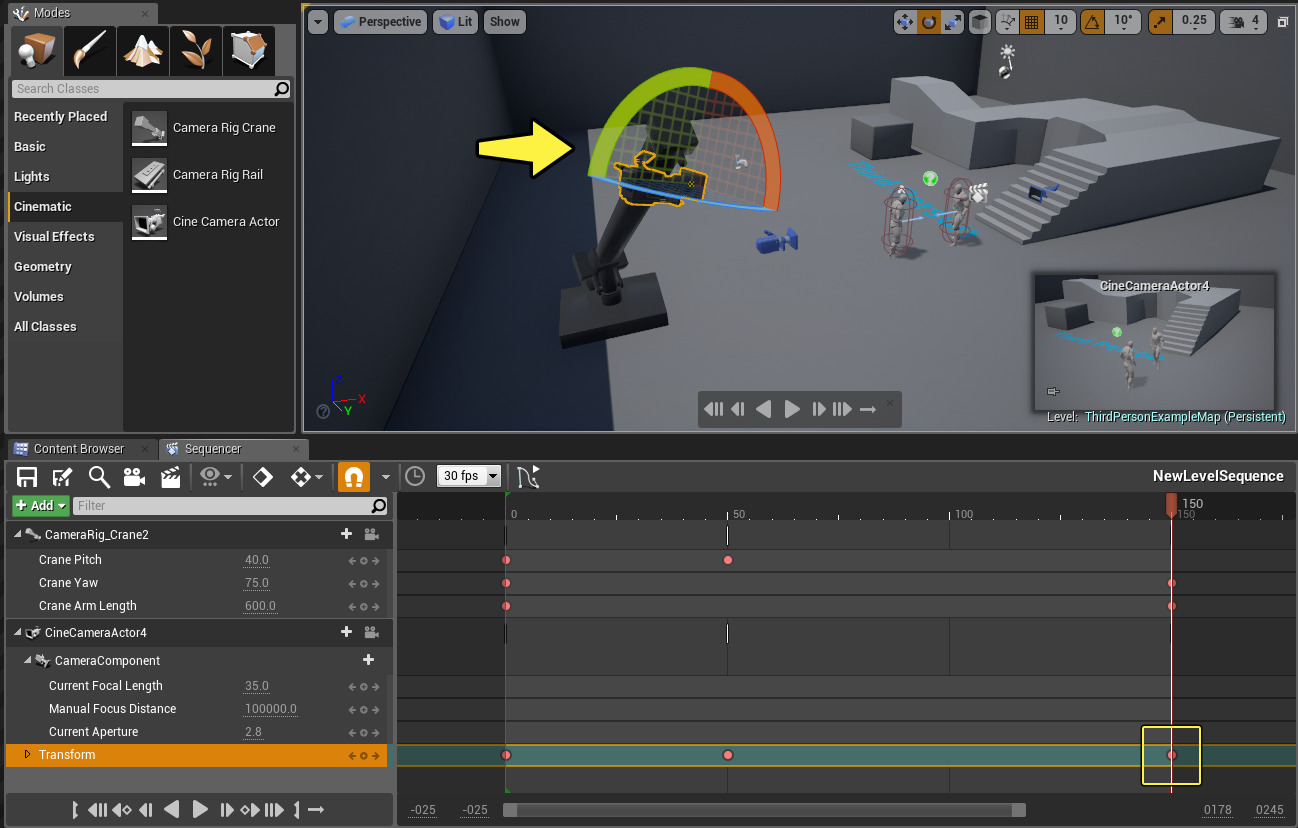Select the viewport rotate tool icon

[x=929, y=22]
